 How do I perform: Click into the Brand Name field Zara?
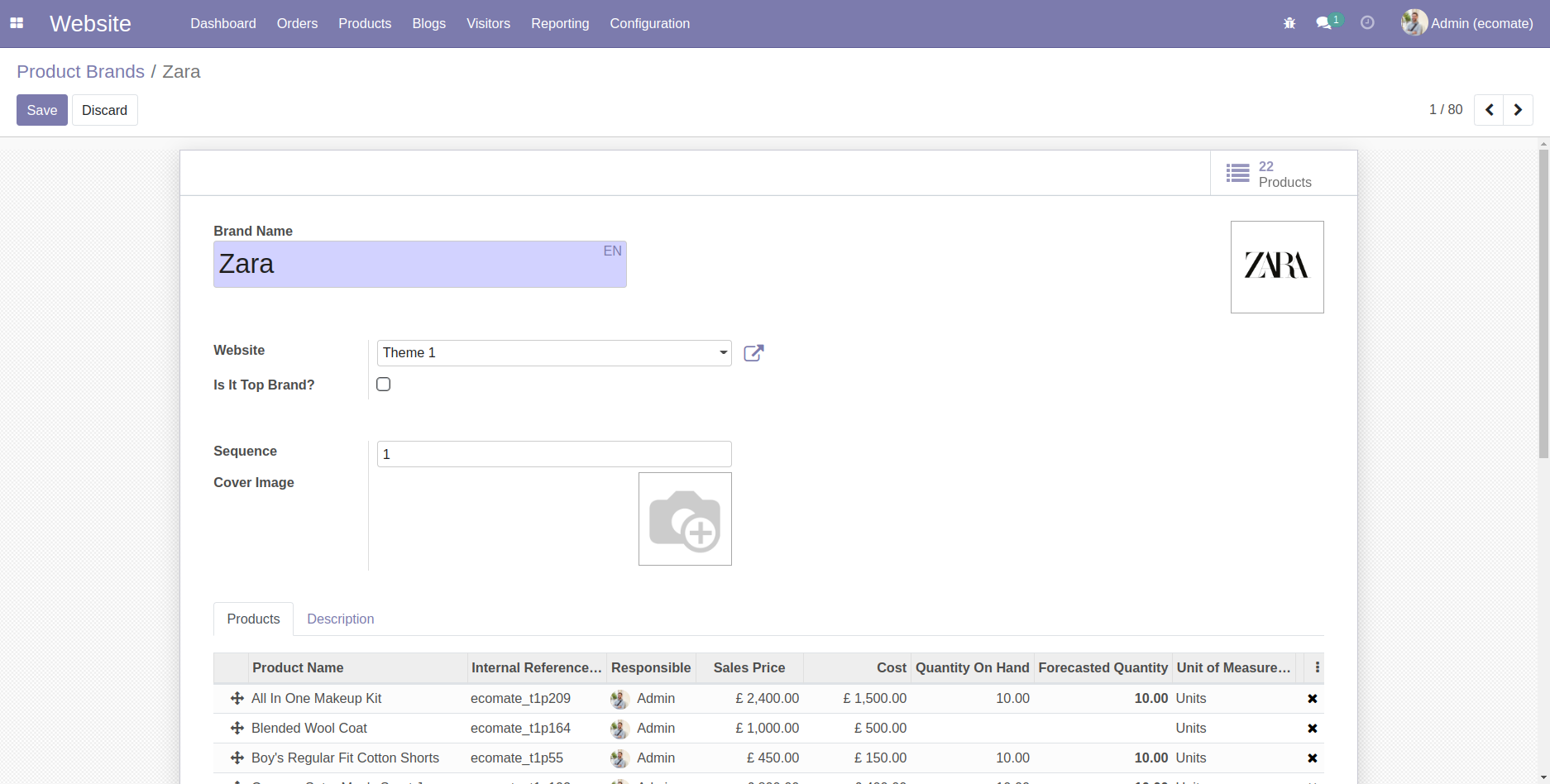click(x=420, y=265)
